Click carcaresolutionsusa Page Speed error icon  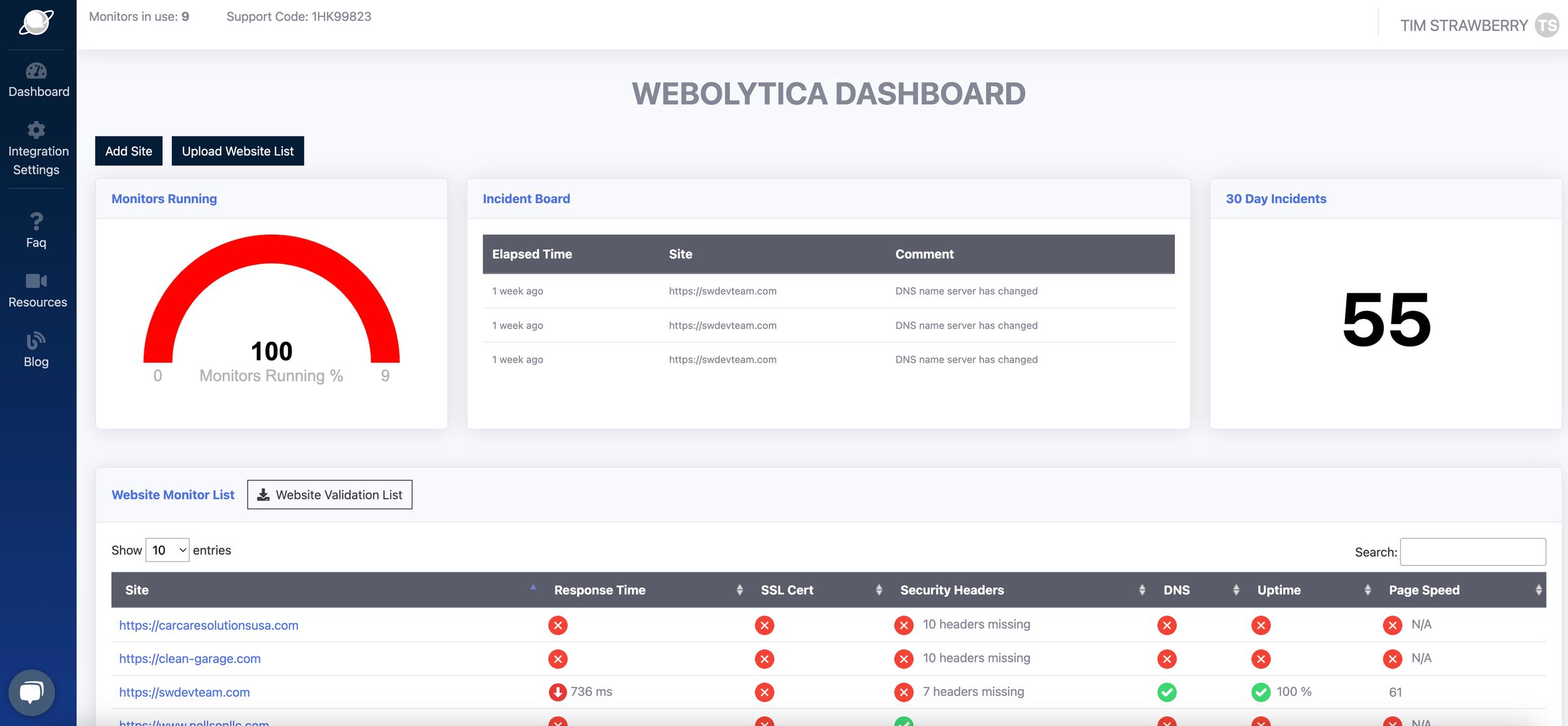[x=1392, y=625]
